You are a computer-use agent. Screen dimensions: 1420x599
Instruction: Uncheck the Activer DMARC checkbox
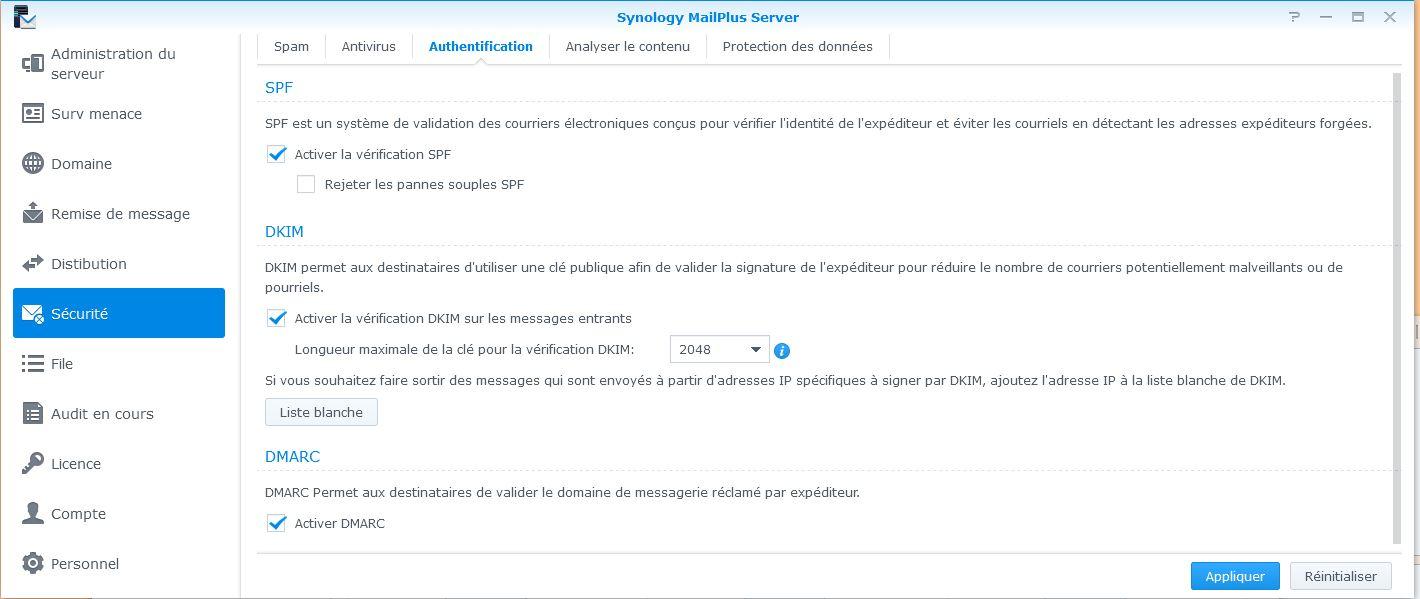tap(277, 523)
